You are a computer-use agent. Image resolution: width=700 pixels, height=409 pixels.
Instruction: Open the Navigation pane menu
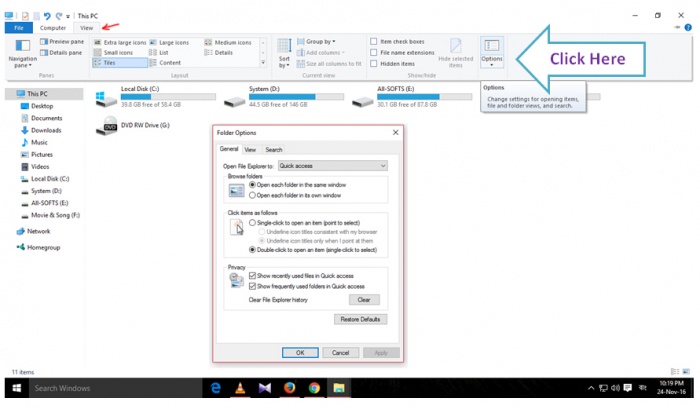pos(22,54)
